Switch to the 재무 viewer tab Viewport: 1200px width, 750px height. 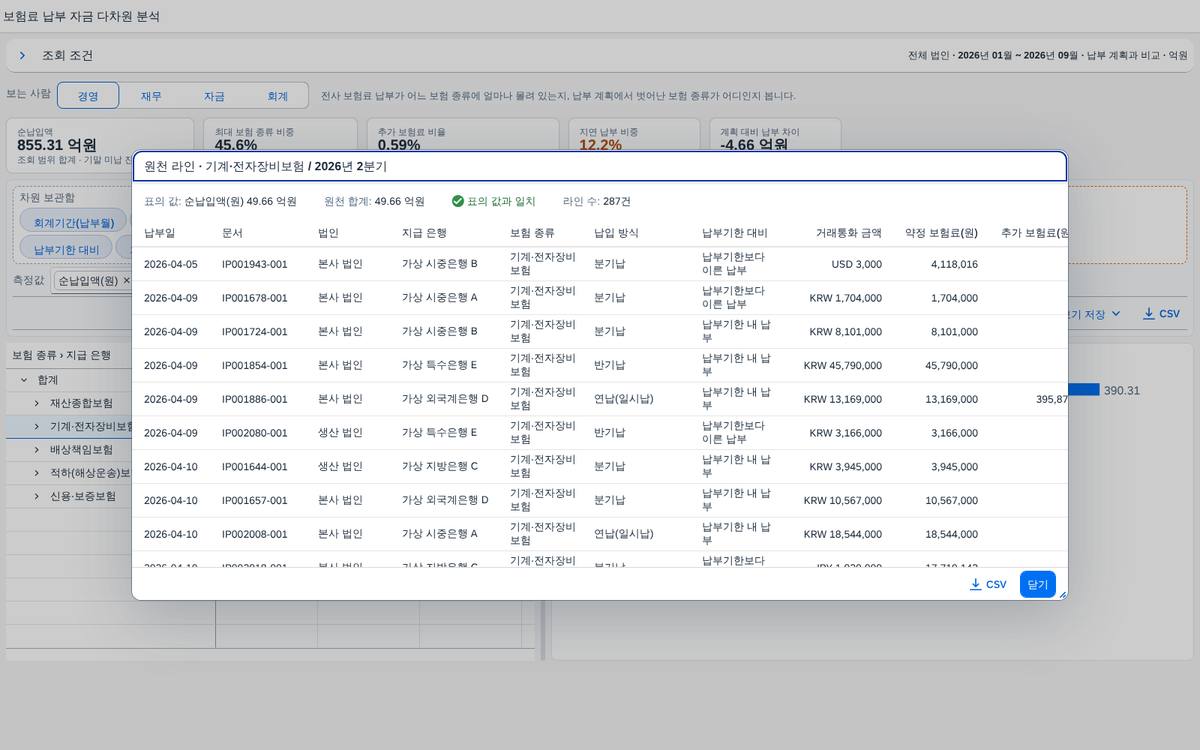tap(151, 96)
